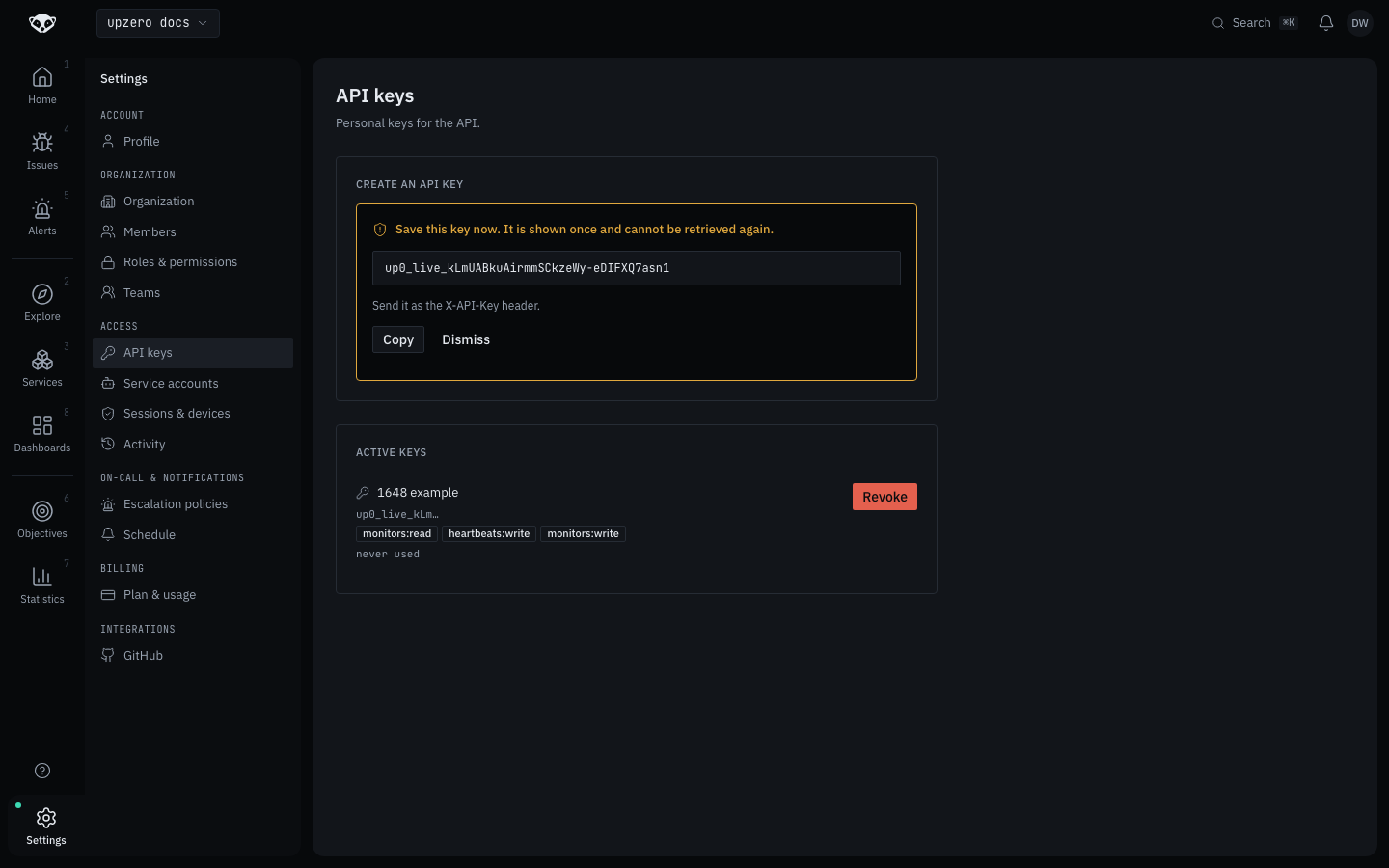Open Service accounts page
The height and width of the screenshot is (868, 1389).
pos(193,384)
